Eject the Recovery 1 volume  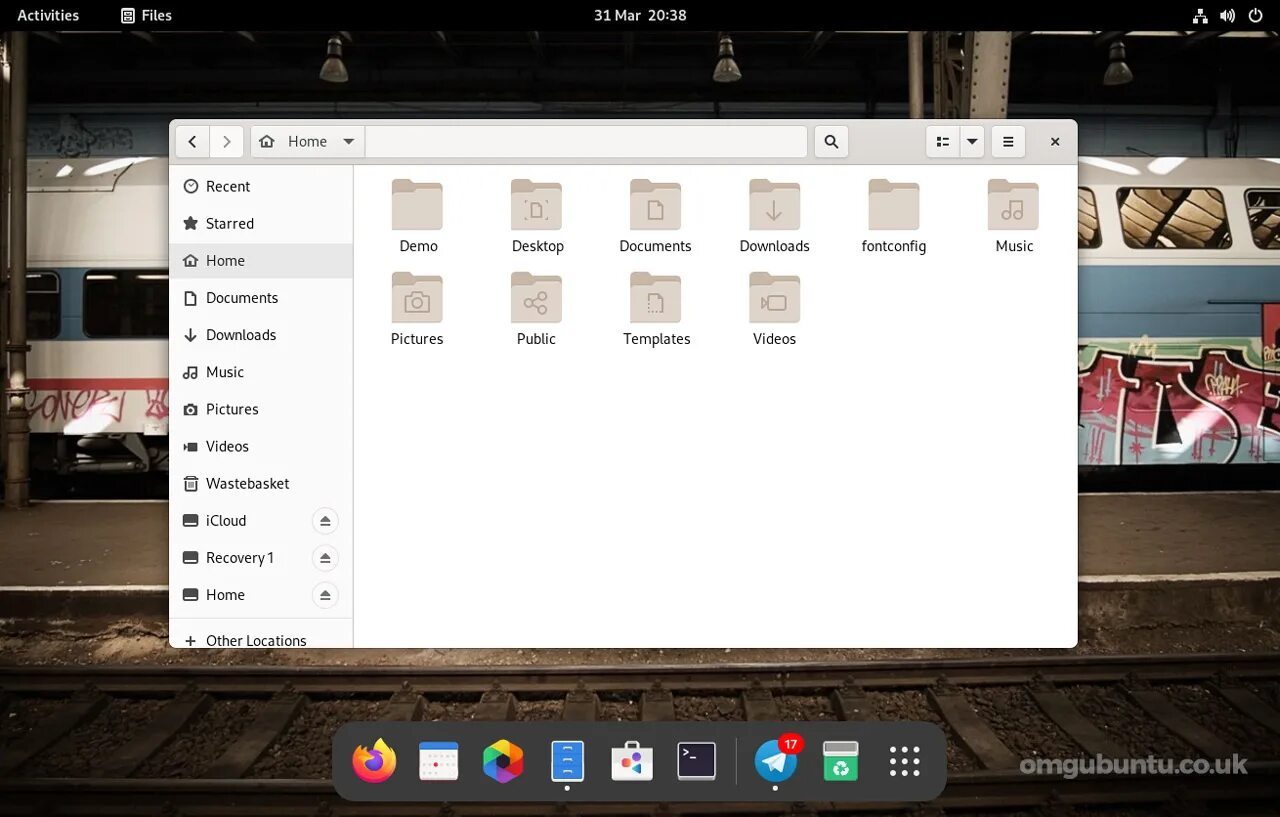click(x=324, y=558)
